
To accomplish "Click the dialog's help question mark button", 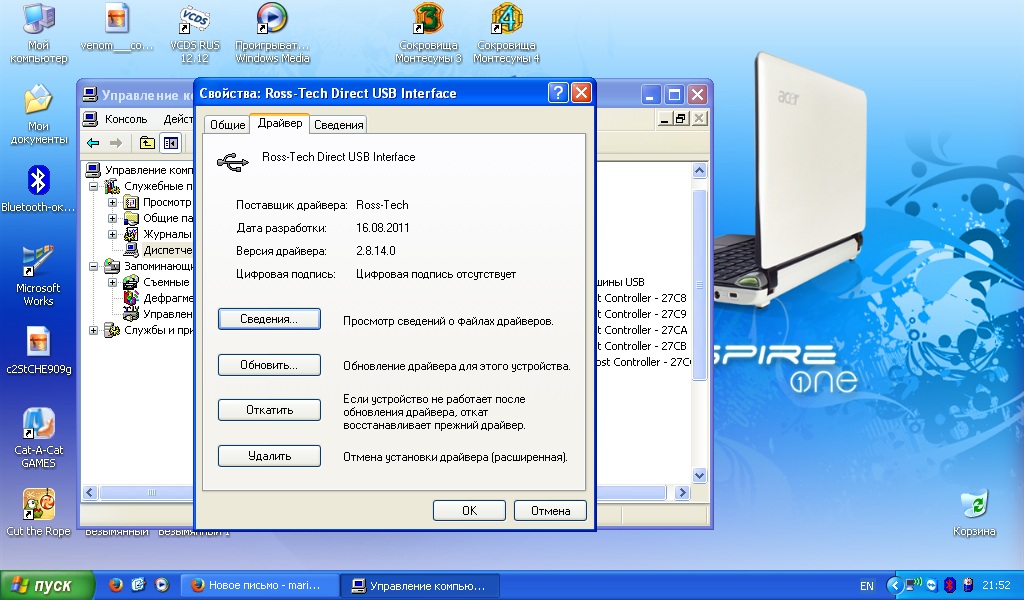I will [558, 93].
